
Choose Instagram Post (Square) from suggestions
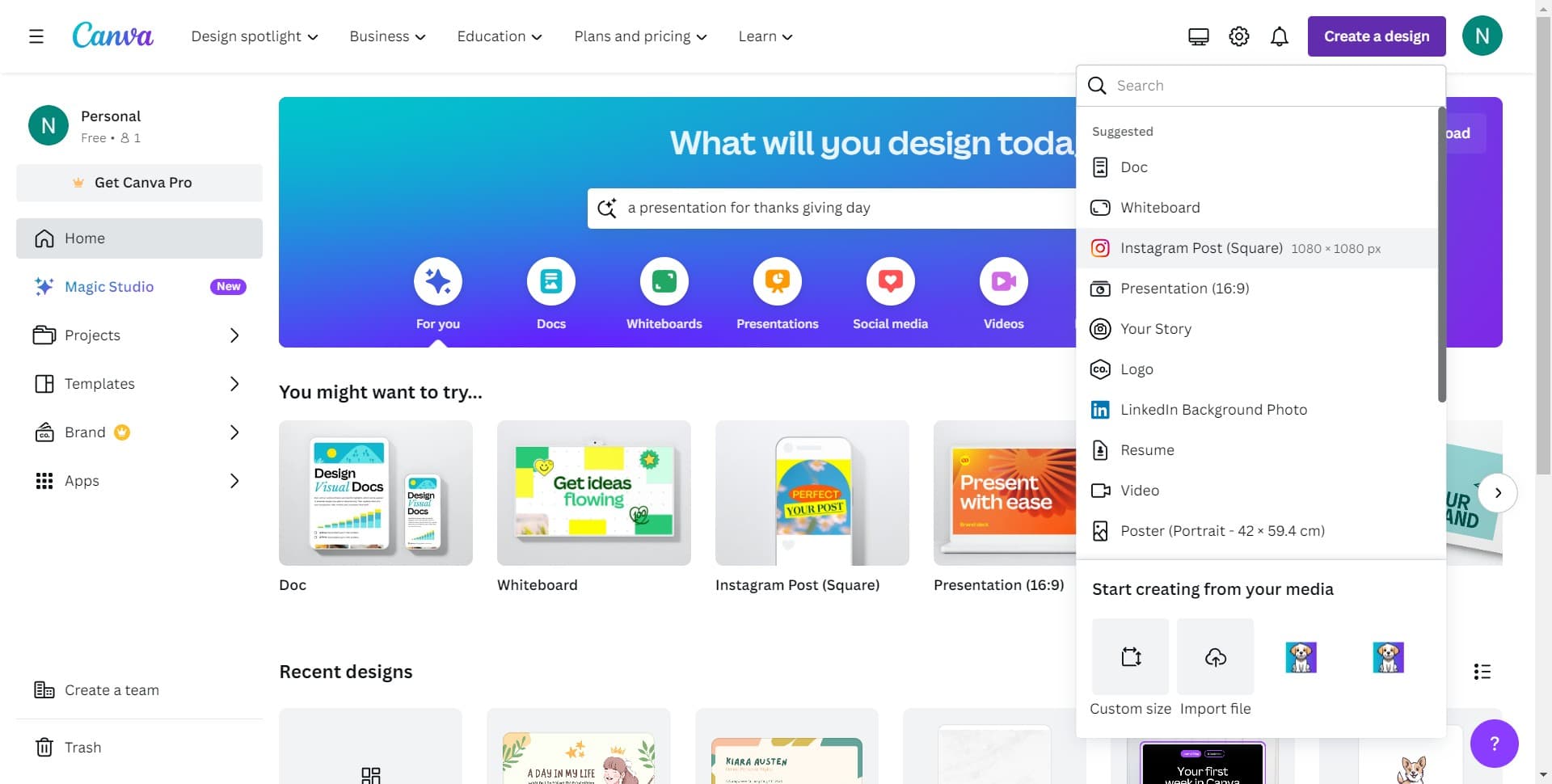point(1201,248)
